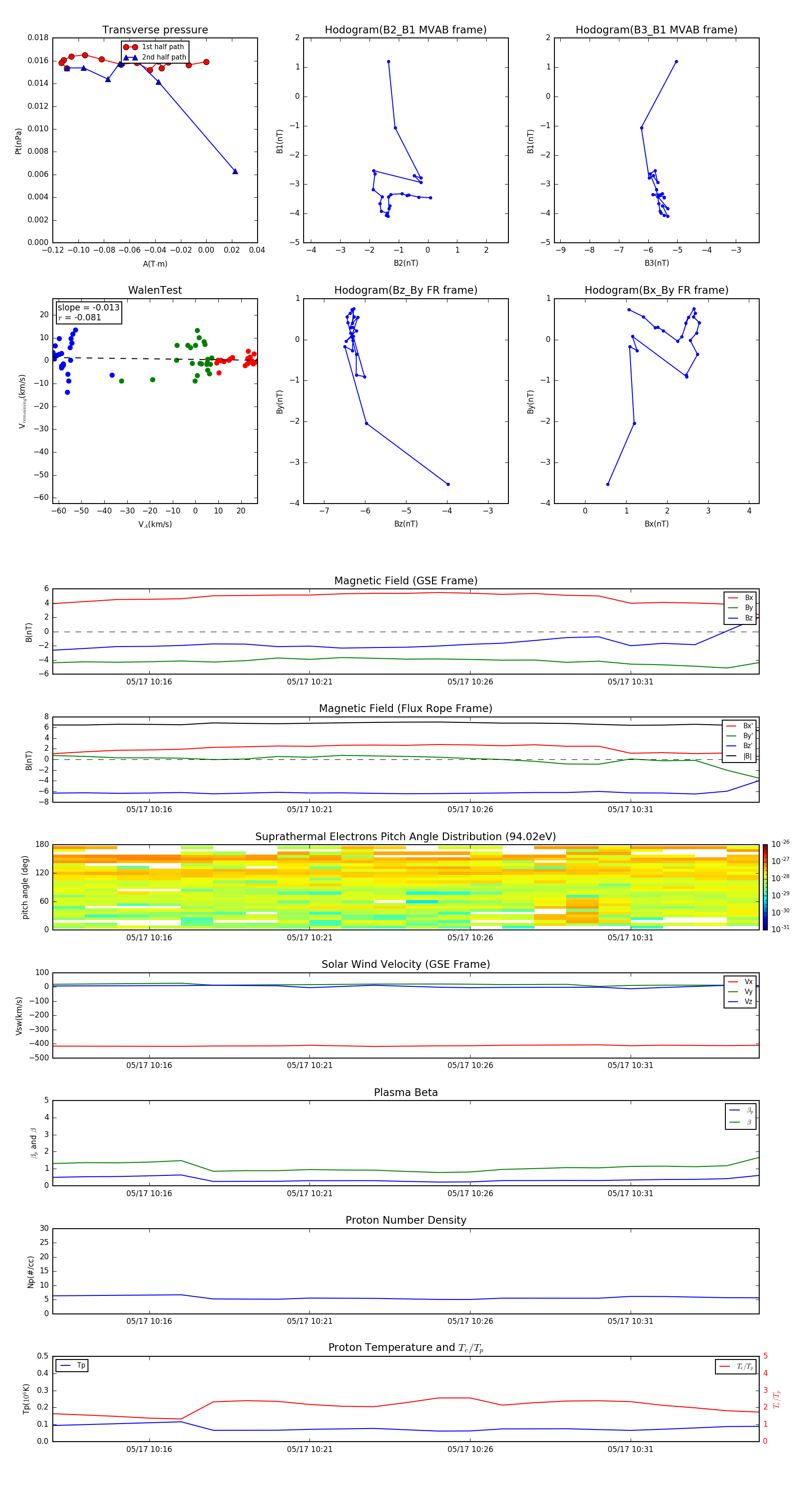Click '05/17 10:31' tick under Proton Temperature plot
The height and width of the screenshot is (1489, 812).
pyautogui.click(x=631, y=1449)
